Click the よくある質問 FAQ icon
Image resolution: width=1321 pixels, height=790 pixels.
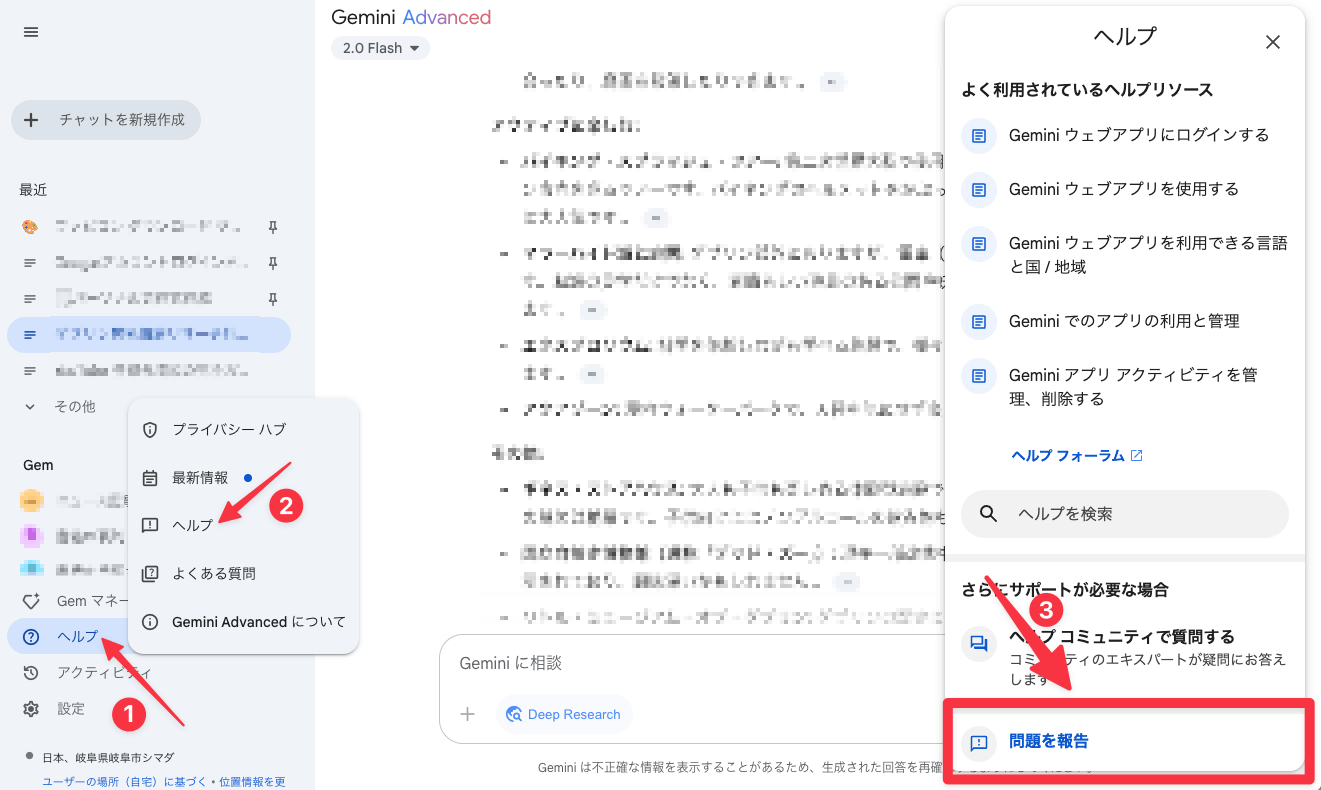pyautogui.click(x=150, y=574)
